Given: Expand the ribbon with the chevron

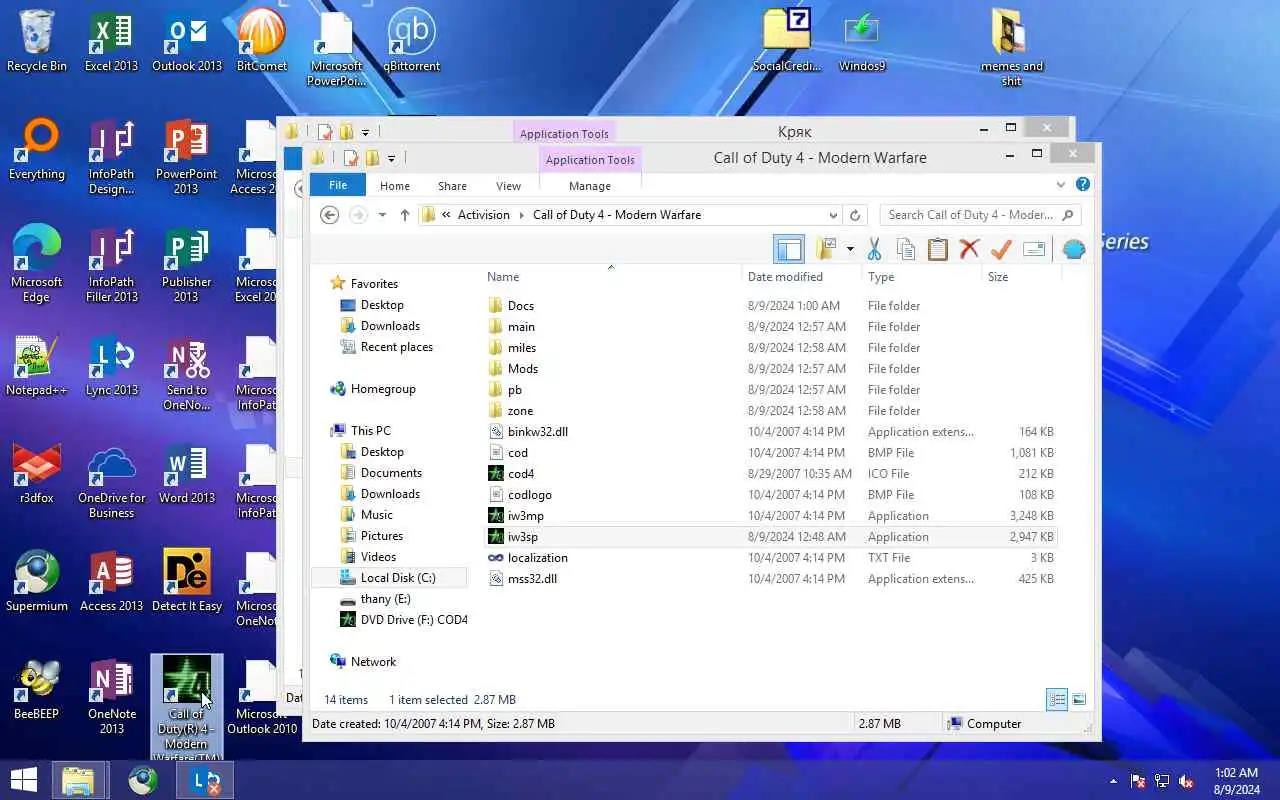Looking at the screenshot, I should click(x=1061, y=185).
